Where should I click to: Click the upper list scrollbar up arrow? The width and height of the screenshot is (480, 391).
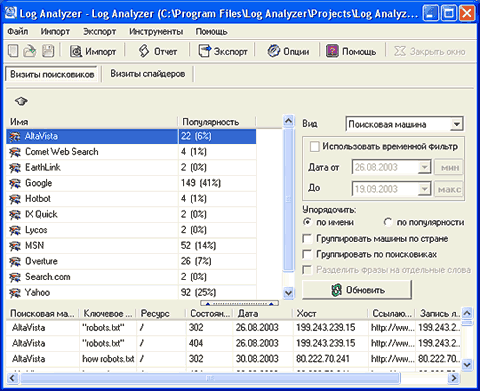[289, 121]
